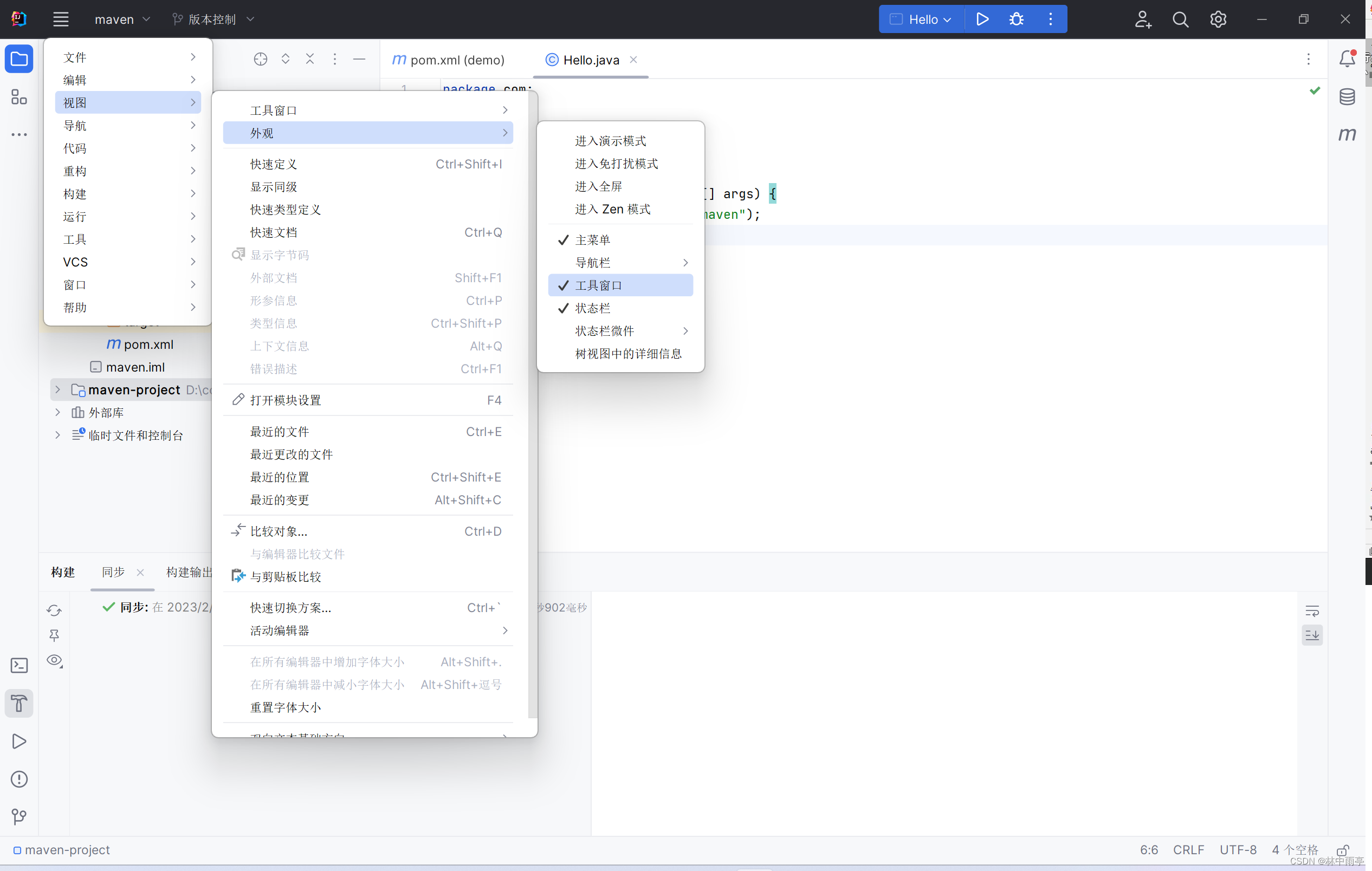Open project panel options menu

click(335, 58)
